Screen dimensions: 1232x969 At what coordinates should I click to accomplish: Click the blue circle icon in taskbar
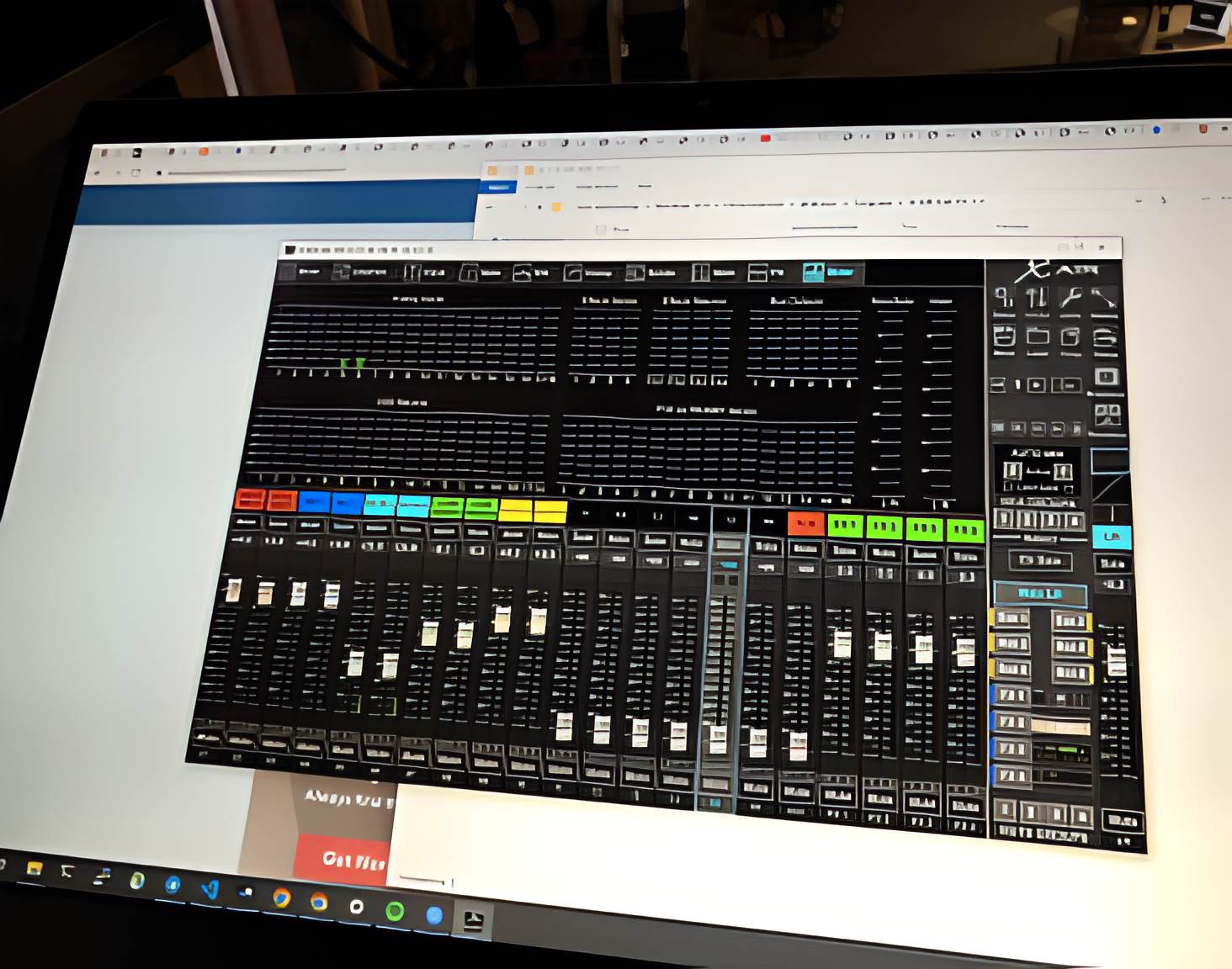pos(434,915)
